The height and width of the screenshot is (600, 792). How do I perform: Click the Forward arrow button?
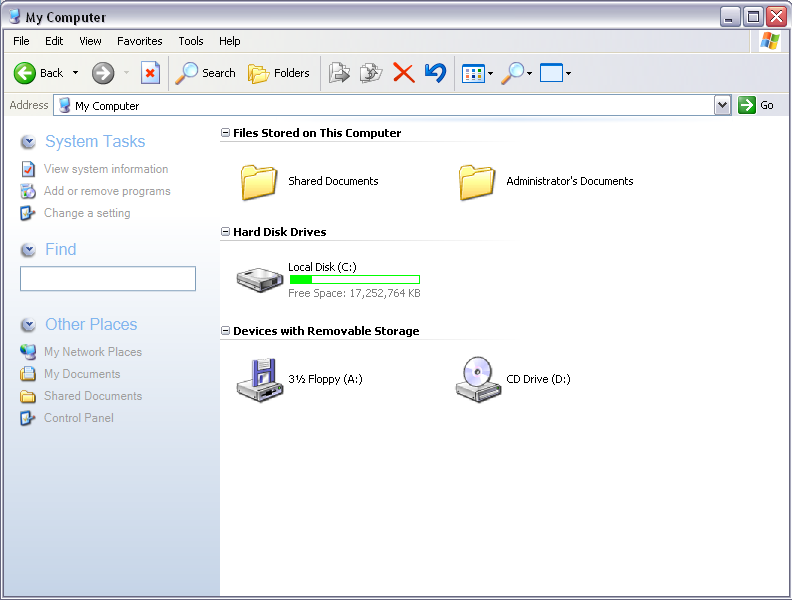[103, 73]
